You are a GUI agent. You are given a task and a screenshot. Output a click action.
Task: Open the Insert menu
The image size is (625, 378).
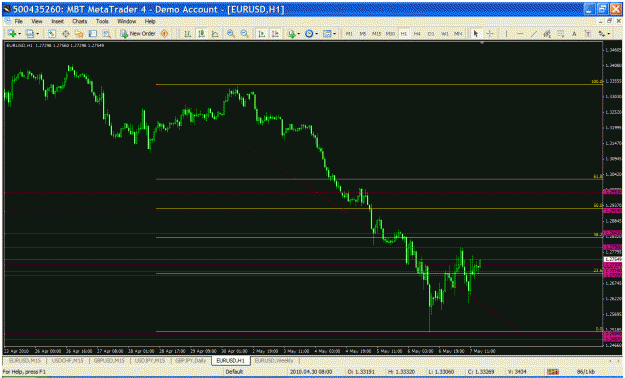point(57,21)
